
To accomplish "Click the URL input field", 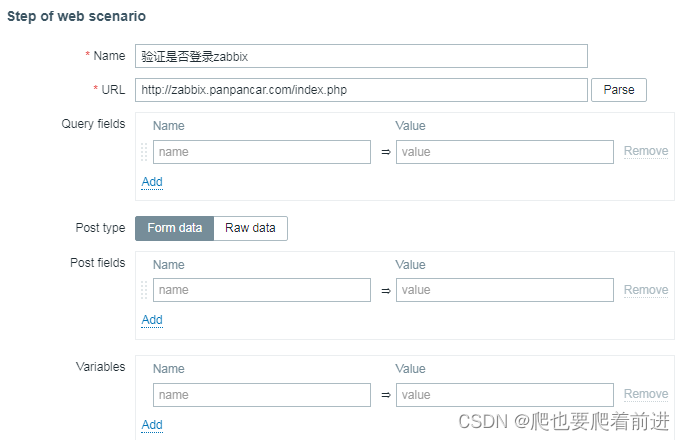I will point(361,90).
